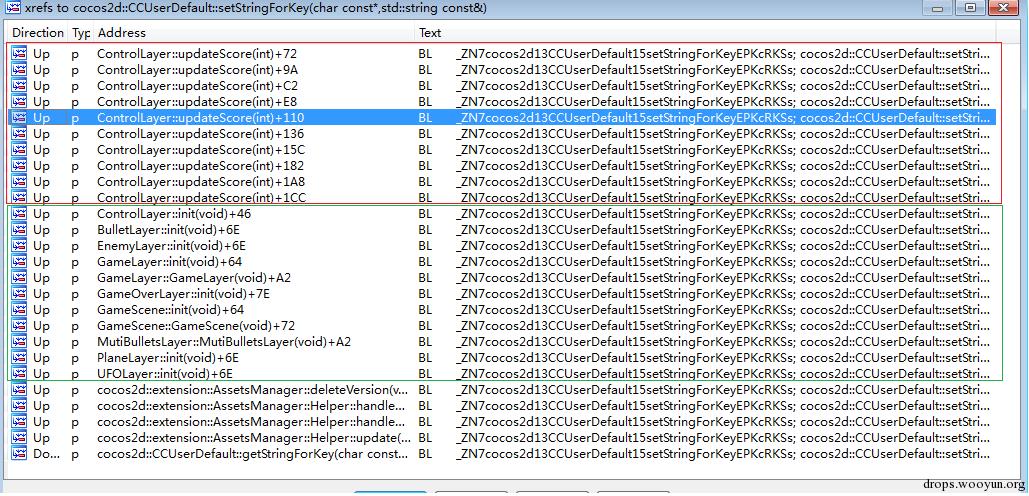Click xref icon for updateScore(int)+1CC row
1029x496 pixels.
[18, 197]
